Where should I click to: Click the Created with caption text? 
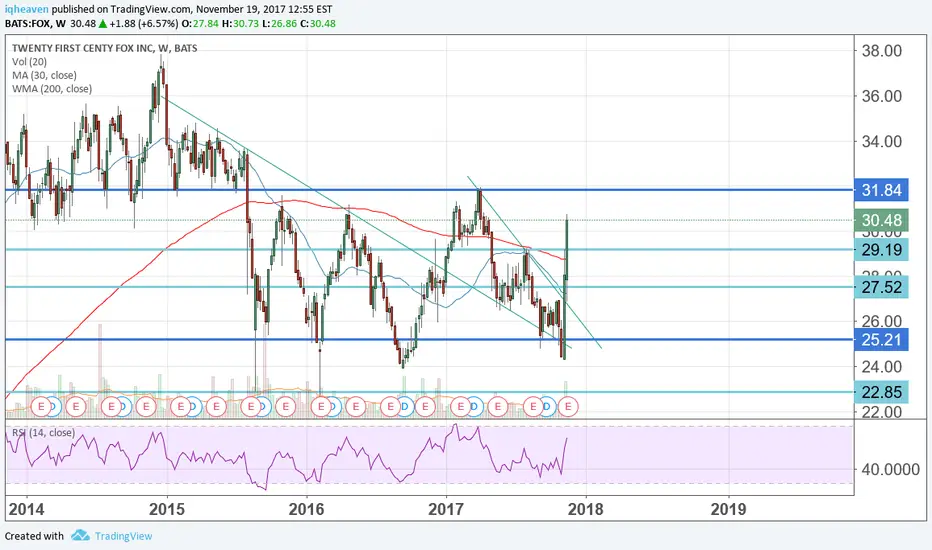coord(34,536)
